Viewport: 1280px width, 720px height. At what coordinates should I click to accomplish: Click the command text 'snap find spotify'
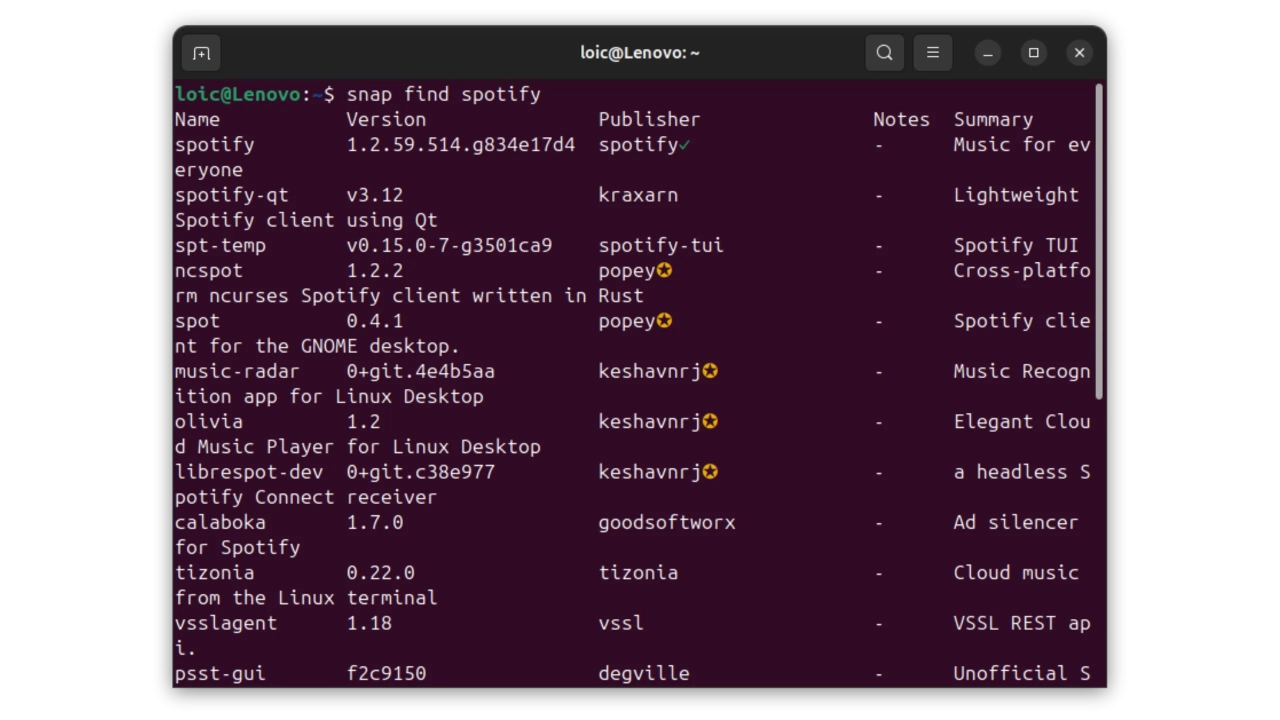pyautogui.click(x=443, y=95)
